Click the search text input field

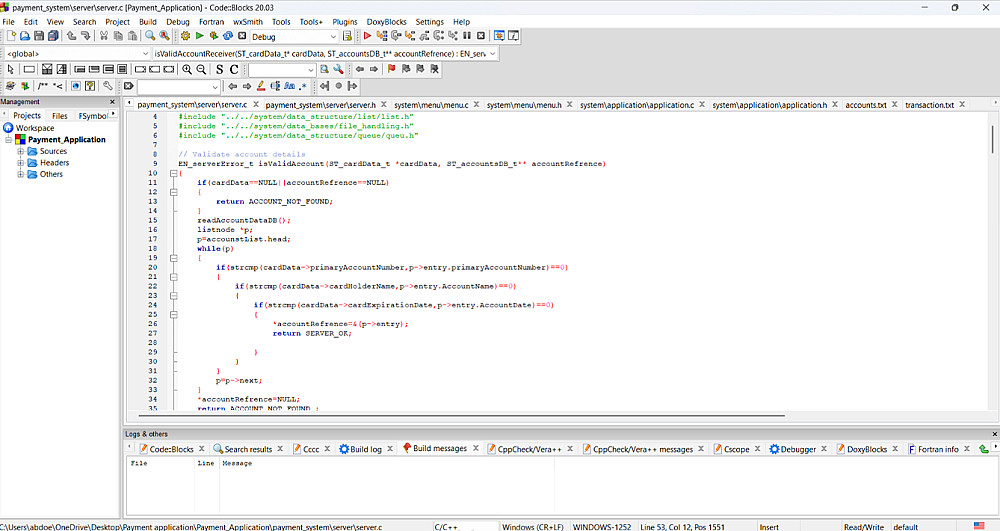tap(277, 70)
